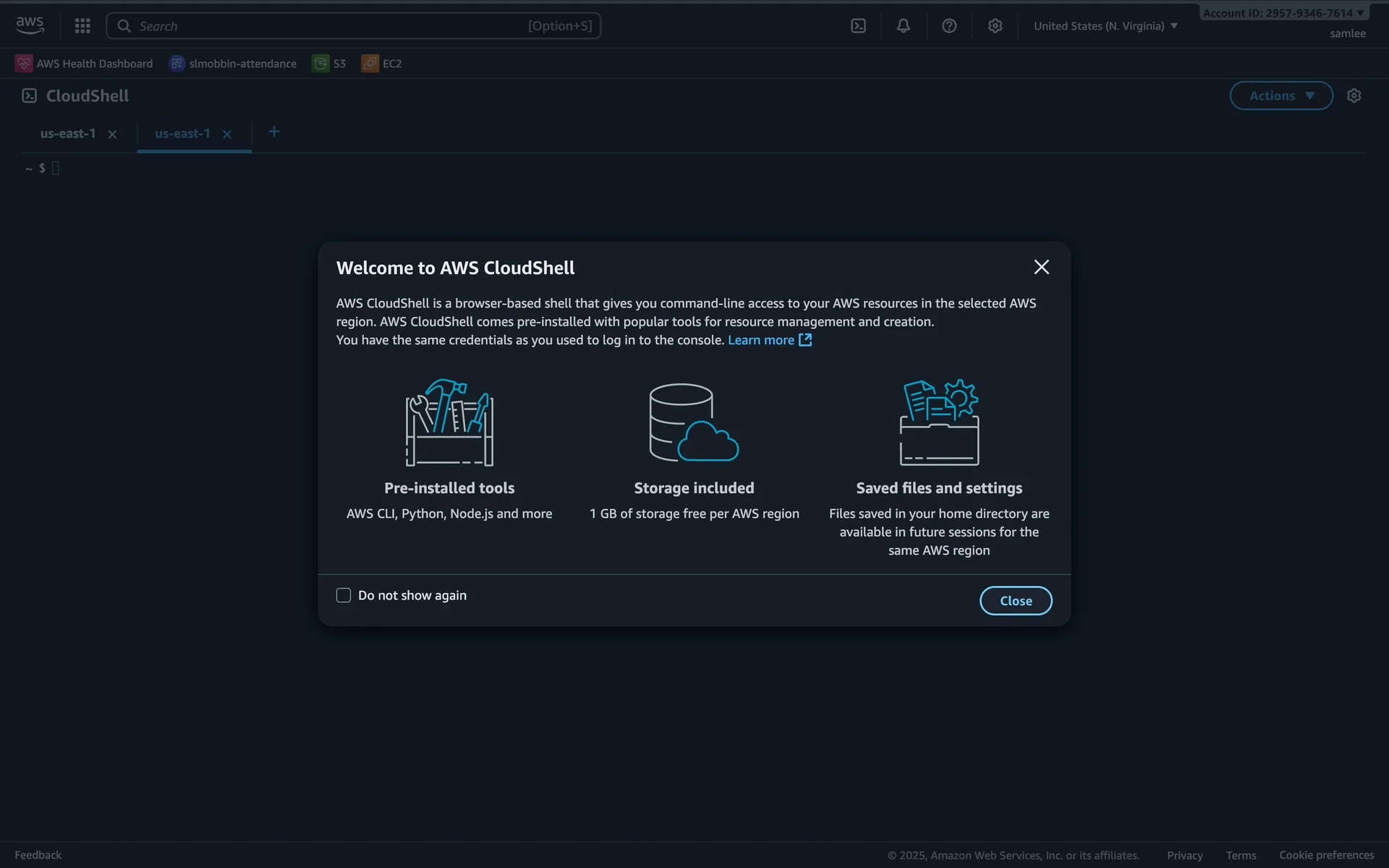This screenshot has height=868, width=1389.
Task: Switch to the first us-east-1 tab
Action: click(x=68, y=134)
